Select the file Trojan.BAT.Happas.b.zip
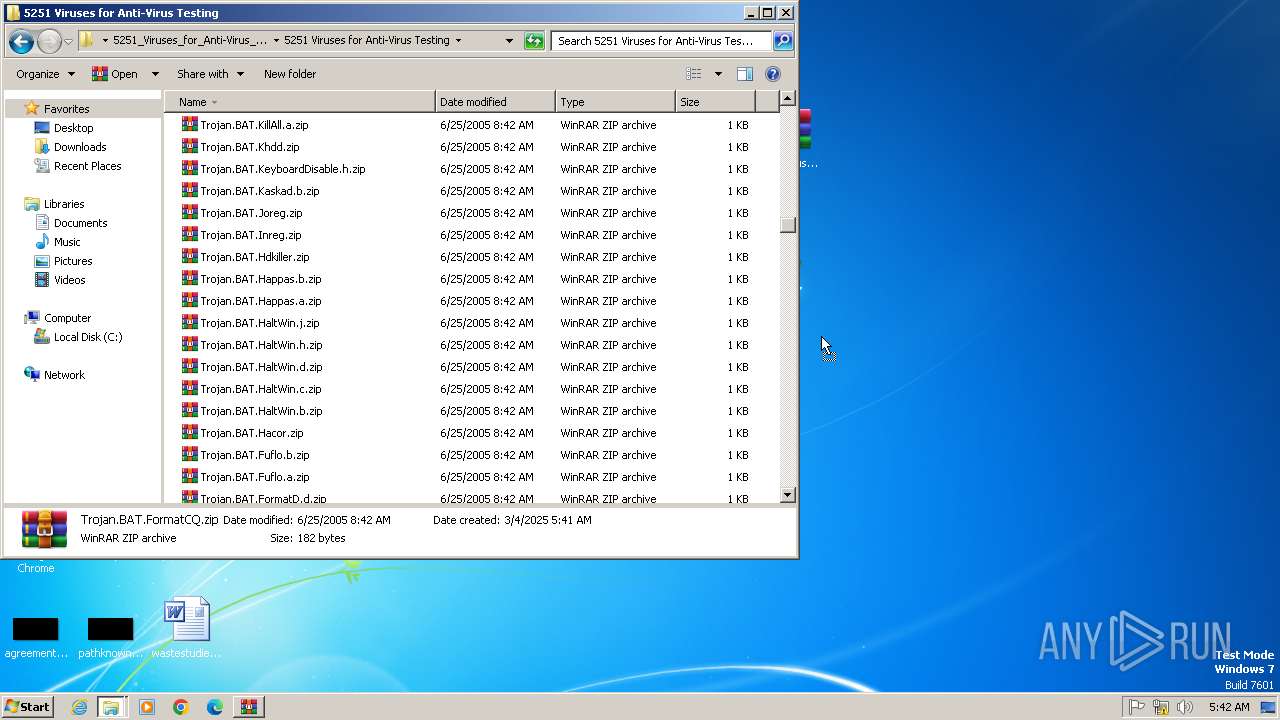 260,279
